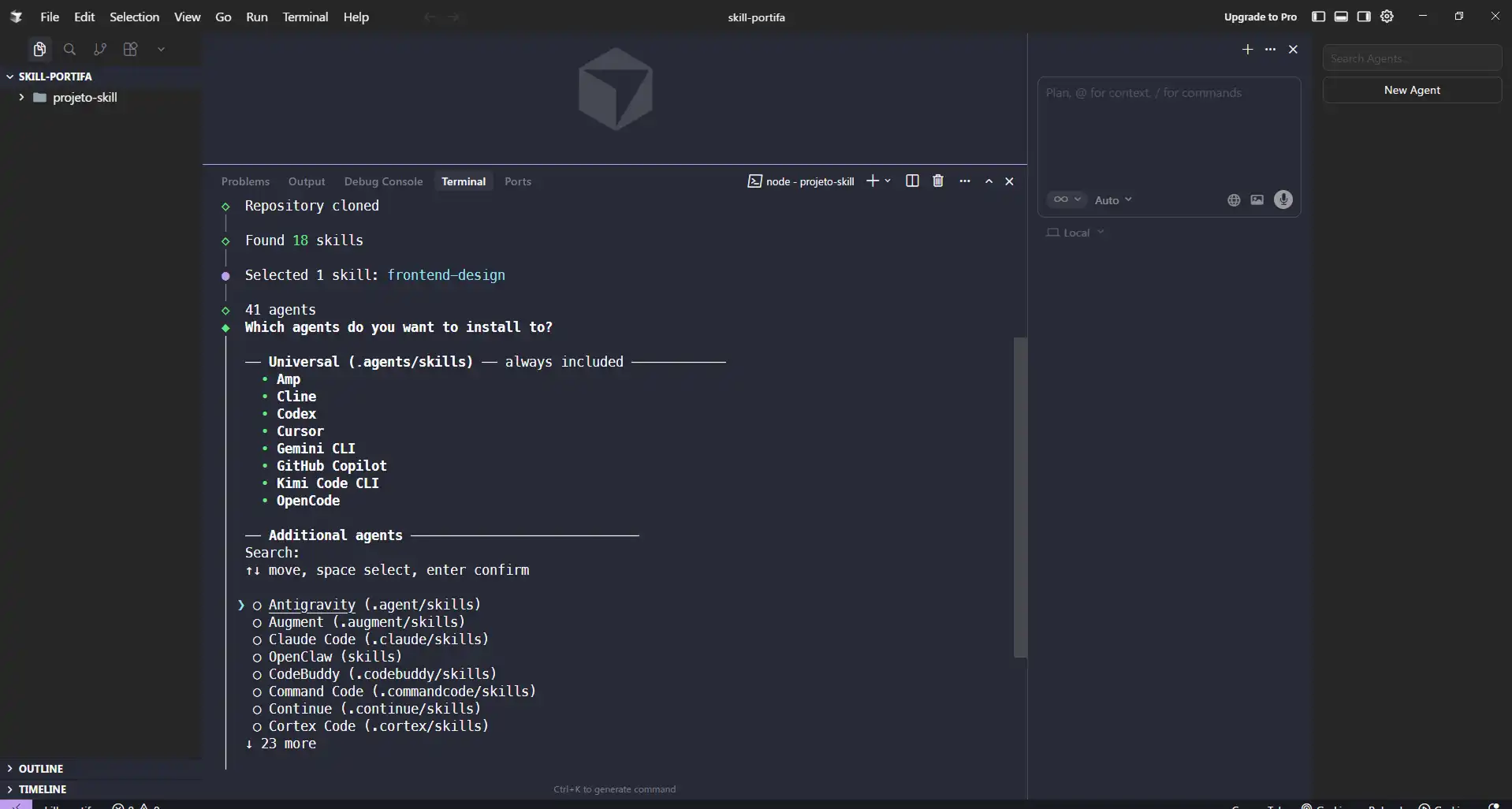
Task: Open the Auto model dropdown
Action: (1112, 200)
